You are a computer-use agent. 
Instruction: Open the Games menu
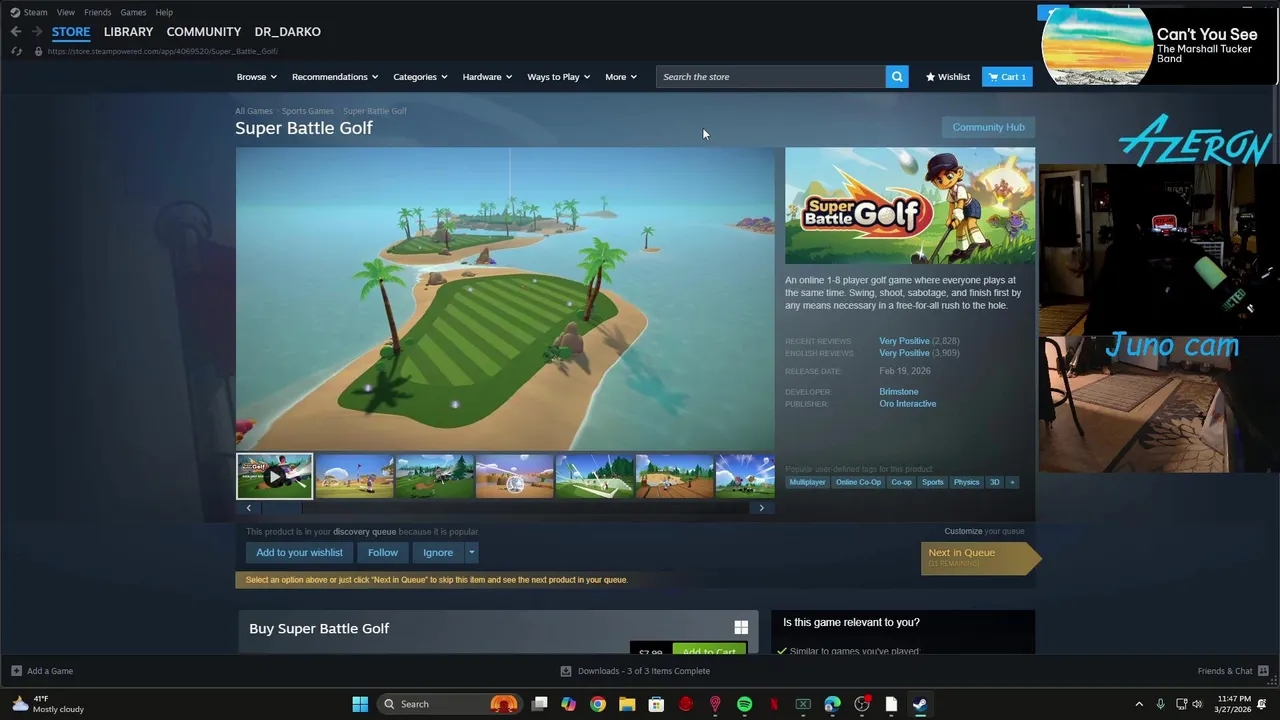[x=133, y=12]
